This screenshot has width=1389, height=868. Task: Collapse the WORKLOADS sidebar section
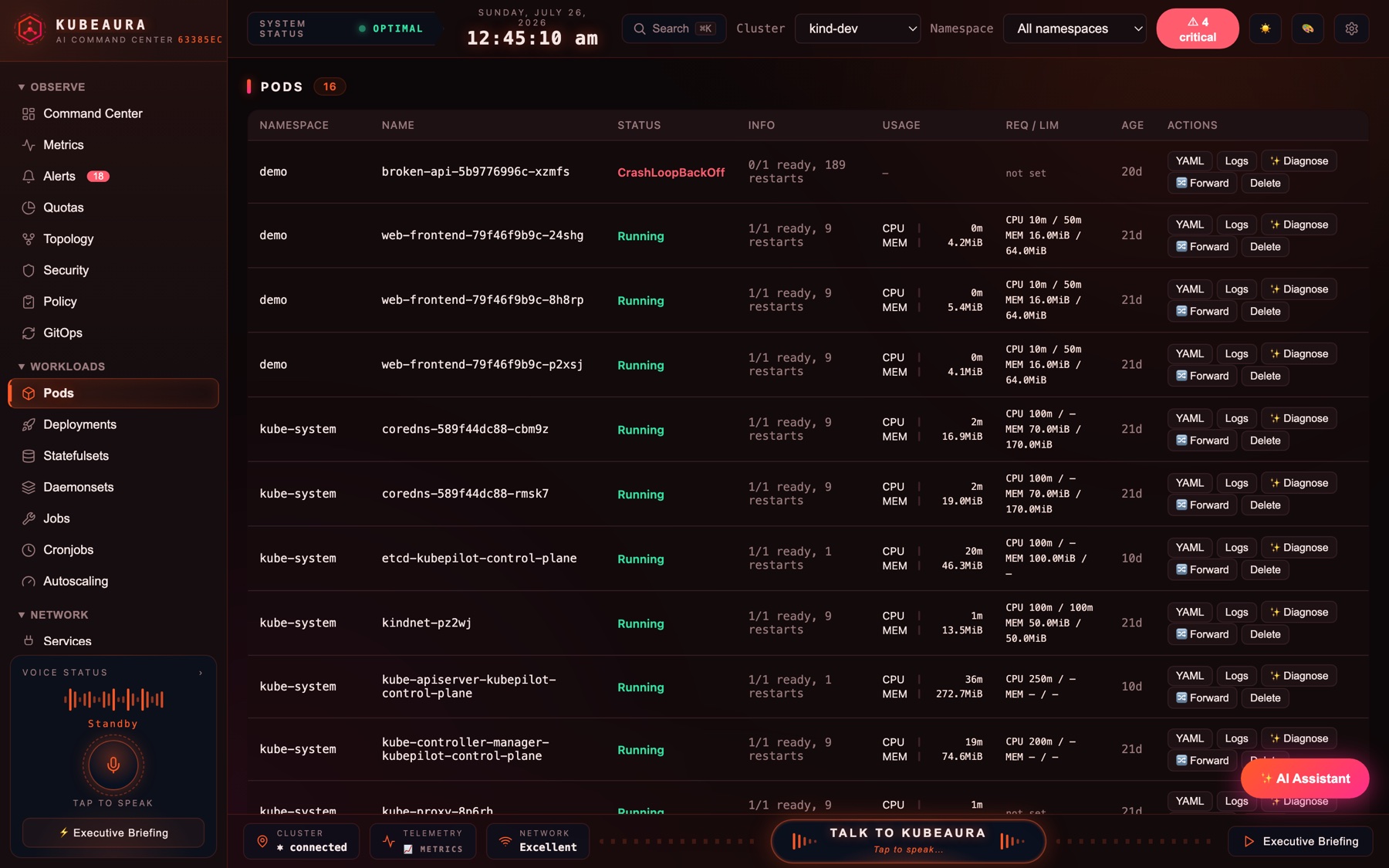62,366
